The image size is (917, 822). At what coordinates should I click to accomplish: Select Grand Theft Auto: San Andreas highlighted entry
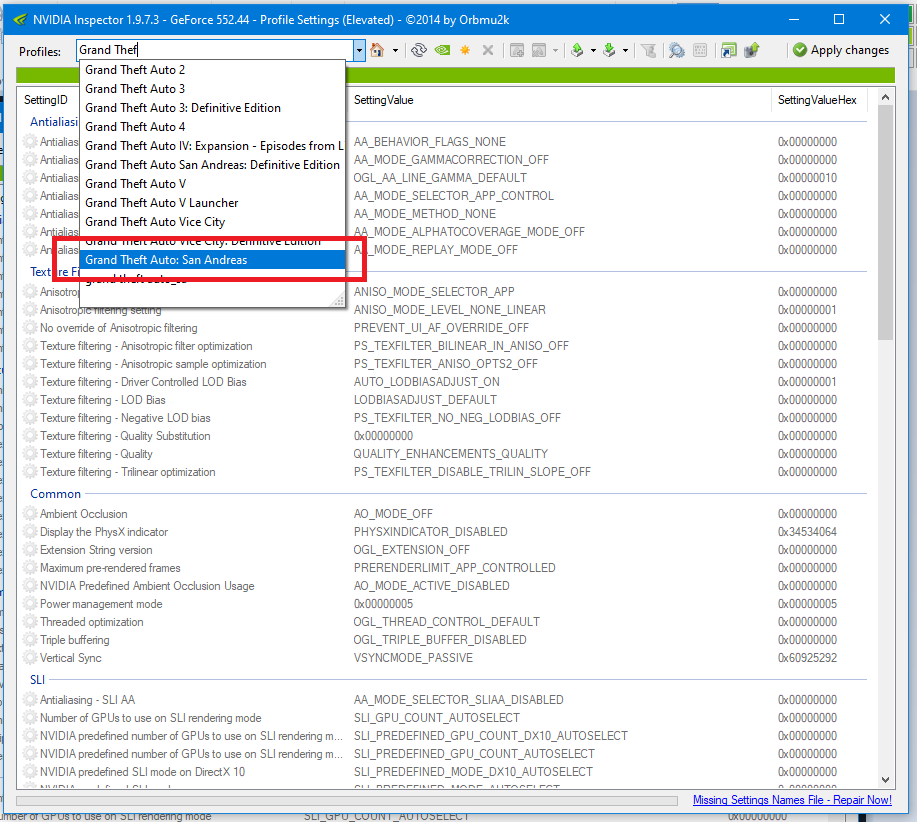(x=212, y=260)
